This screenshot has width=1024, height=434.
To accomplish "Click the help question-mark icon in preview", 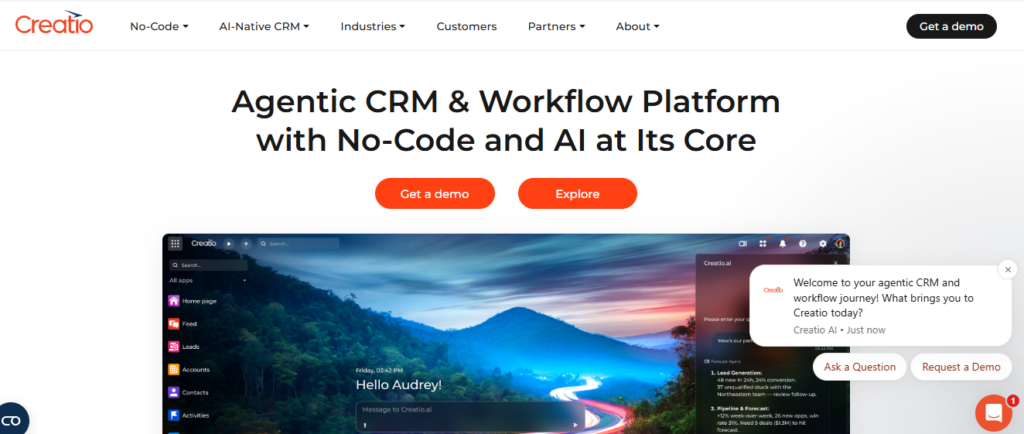I will (803, 243).
